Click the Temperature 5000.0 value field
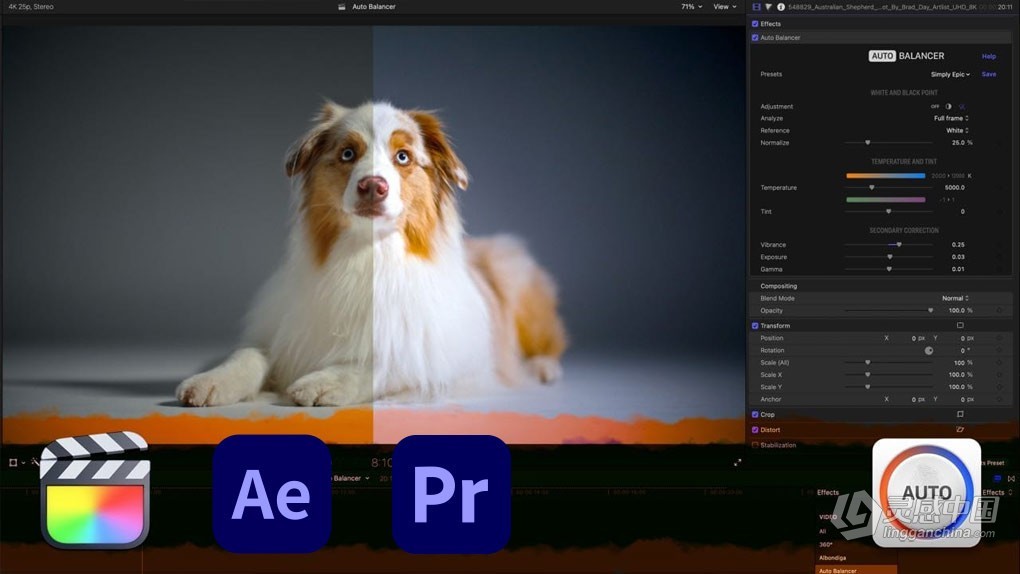1020x574 pixels. click(x=954, y=187)
